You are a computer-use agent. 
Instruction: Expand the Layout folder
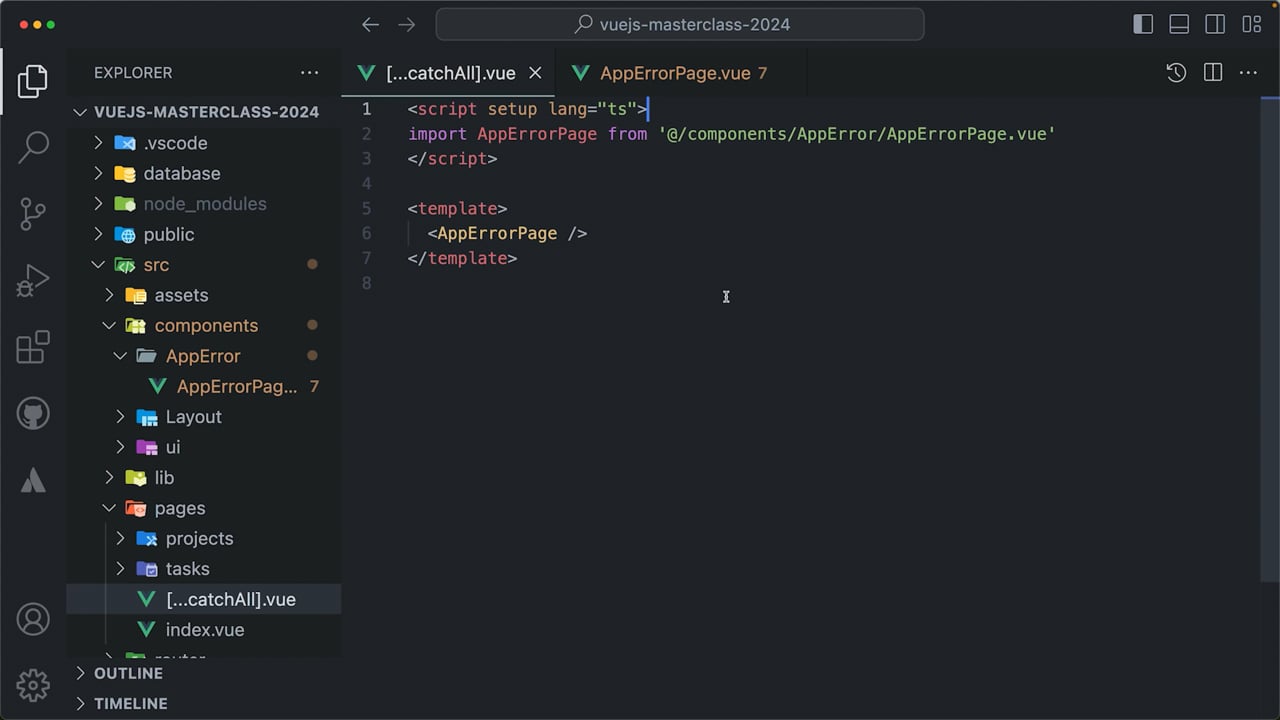coord(120,417)
